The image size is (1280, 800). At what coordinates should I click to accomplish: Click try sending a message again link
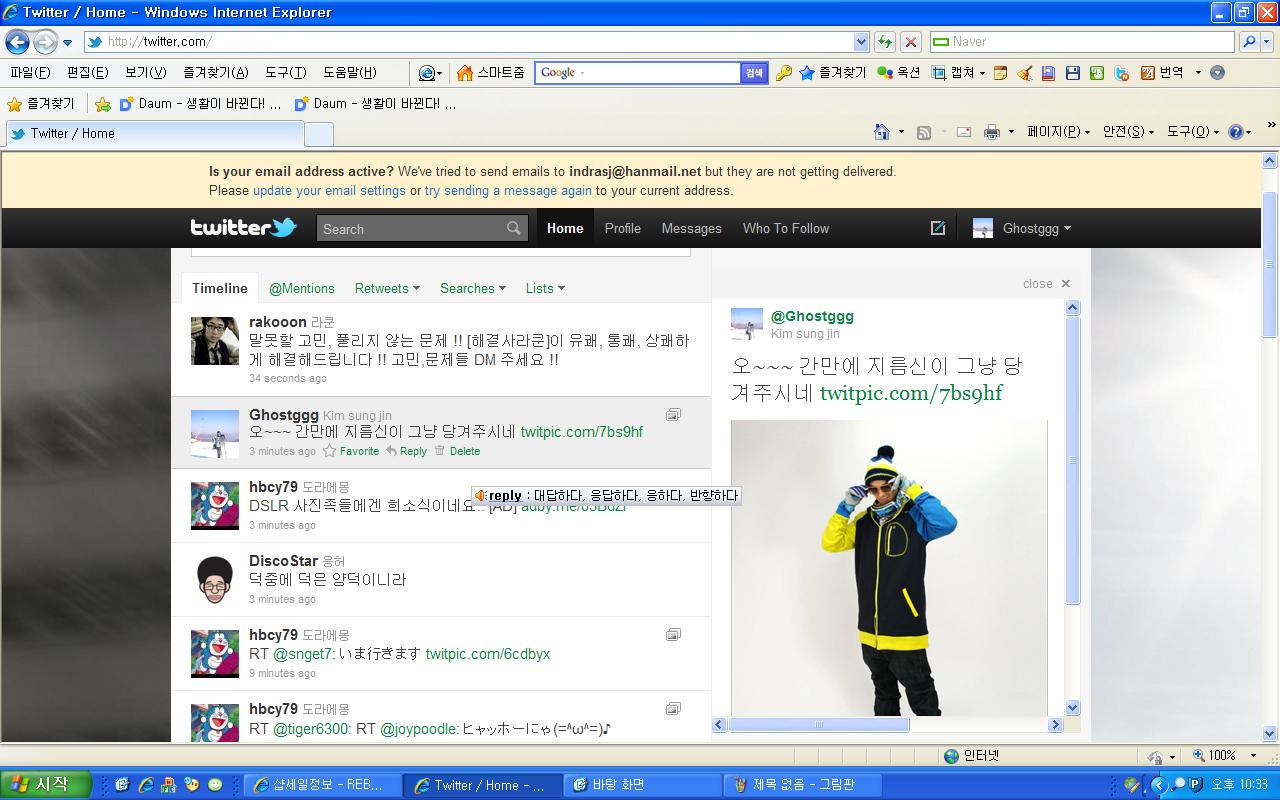[508, 190]
